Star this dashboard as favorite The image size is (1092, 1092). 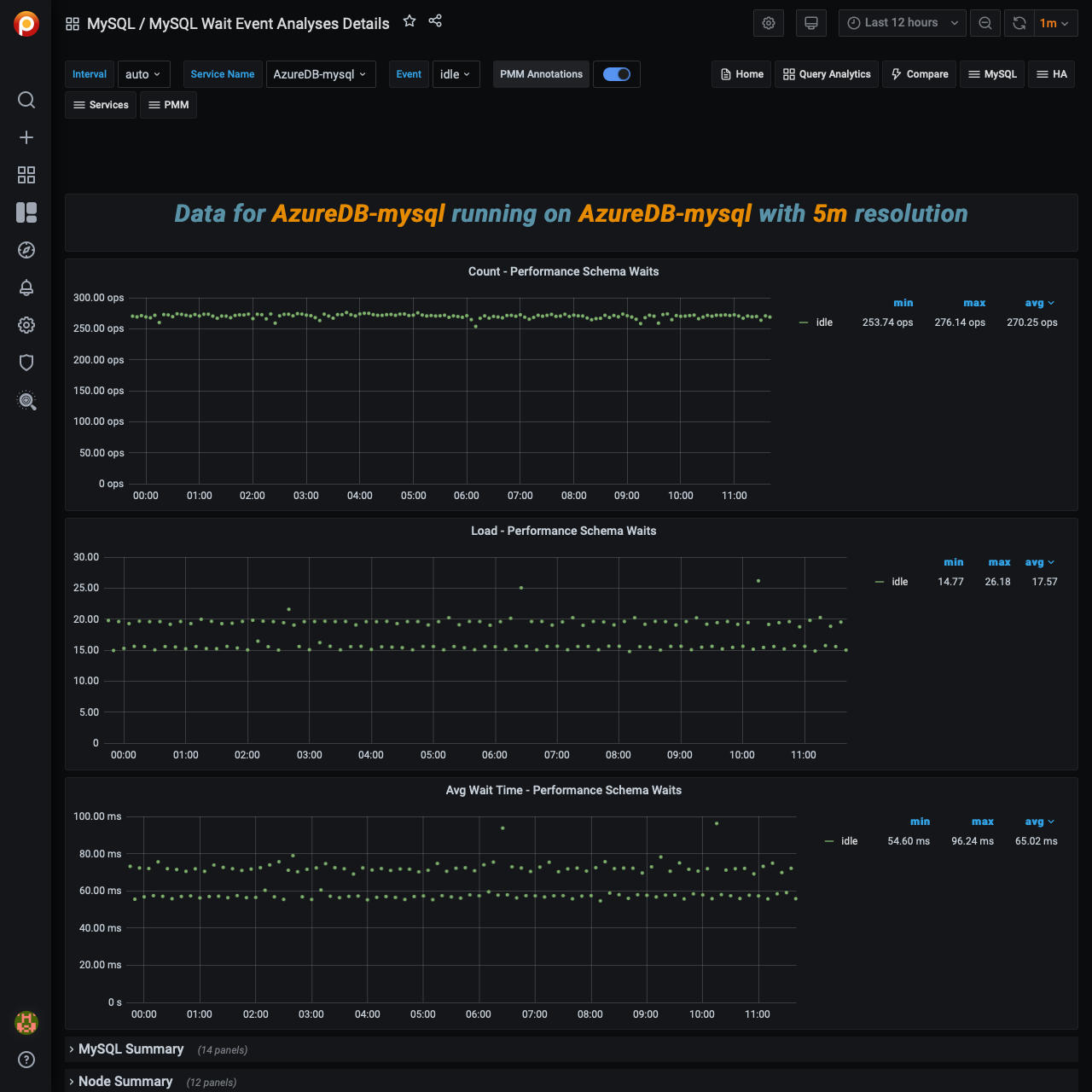[x=409, y=21]
